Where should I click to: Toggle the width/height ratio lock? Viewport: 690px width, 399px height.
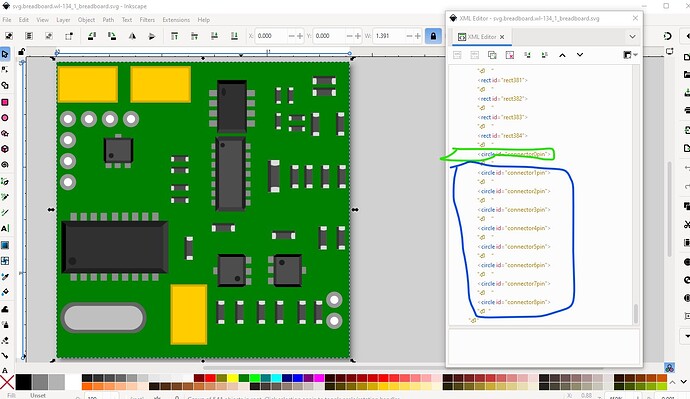[x=433, y=36]
